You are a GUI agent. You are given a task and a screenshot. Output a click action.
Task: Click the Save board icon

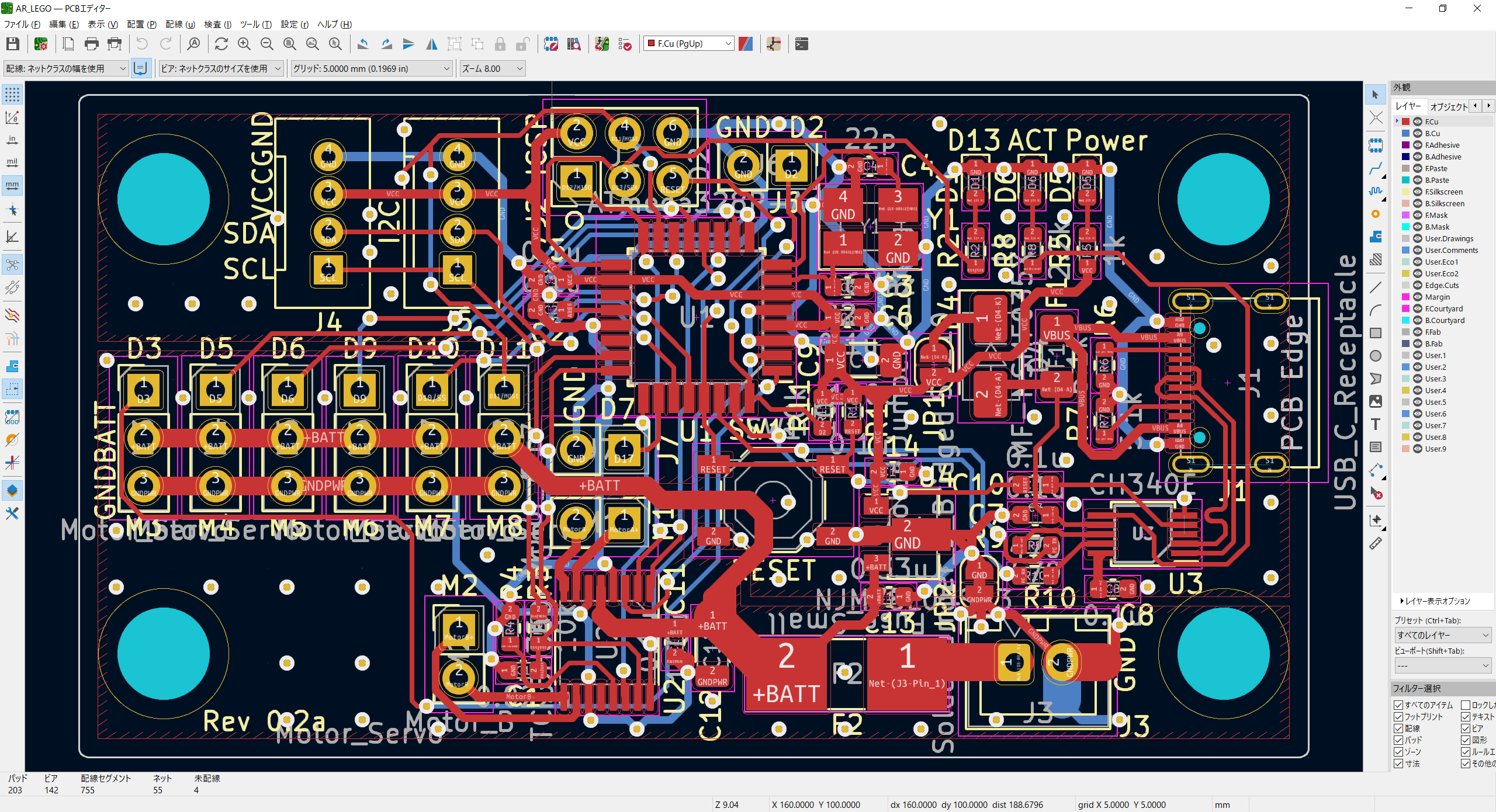(x=13, y=44)
